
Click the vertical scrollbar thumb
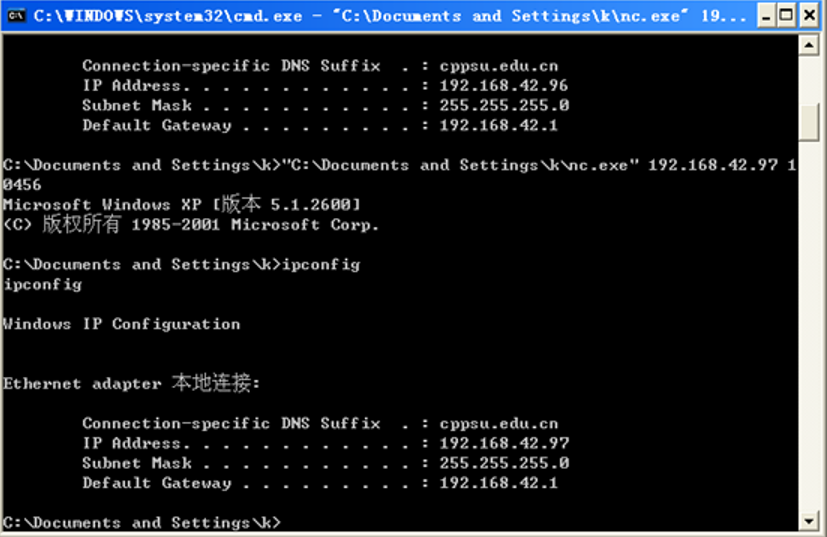pyautogui.click(x=810, y=122)
